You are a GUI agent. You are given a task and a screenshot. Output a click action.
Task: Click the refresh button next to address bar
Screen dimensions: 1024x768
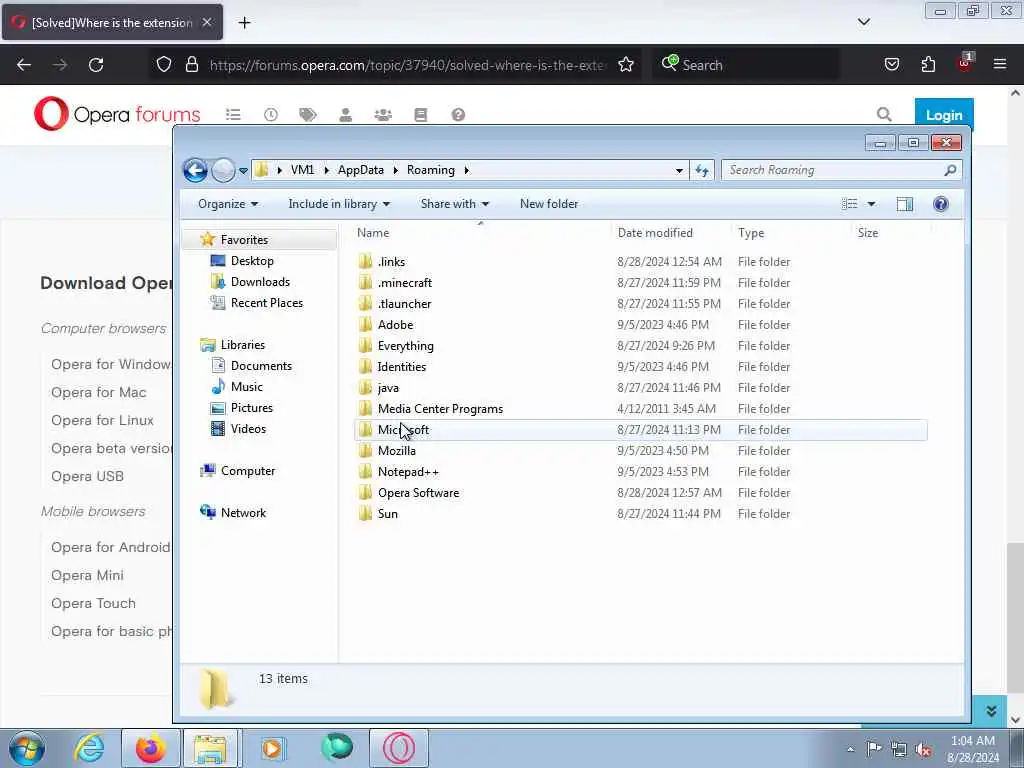click(x=702, y=170)
